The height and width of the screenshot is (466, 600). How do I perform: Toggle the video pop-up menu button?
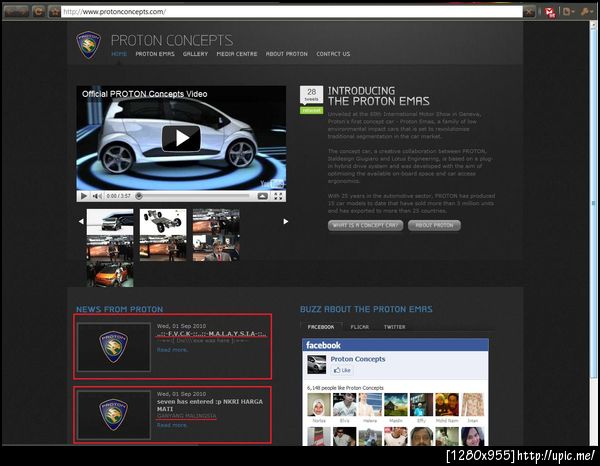[262, 196]
